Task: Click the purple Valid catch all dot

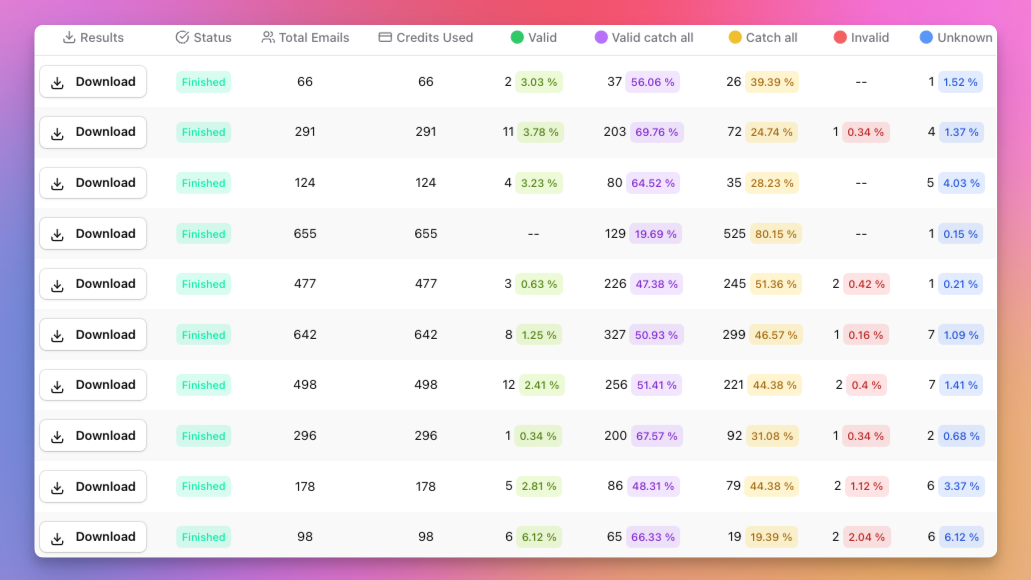Action: point(601,38)
